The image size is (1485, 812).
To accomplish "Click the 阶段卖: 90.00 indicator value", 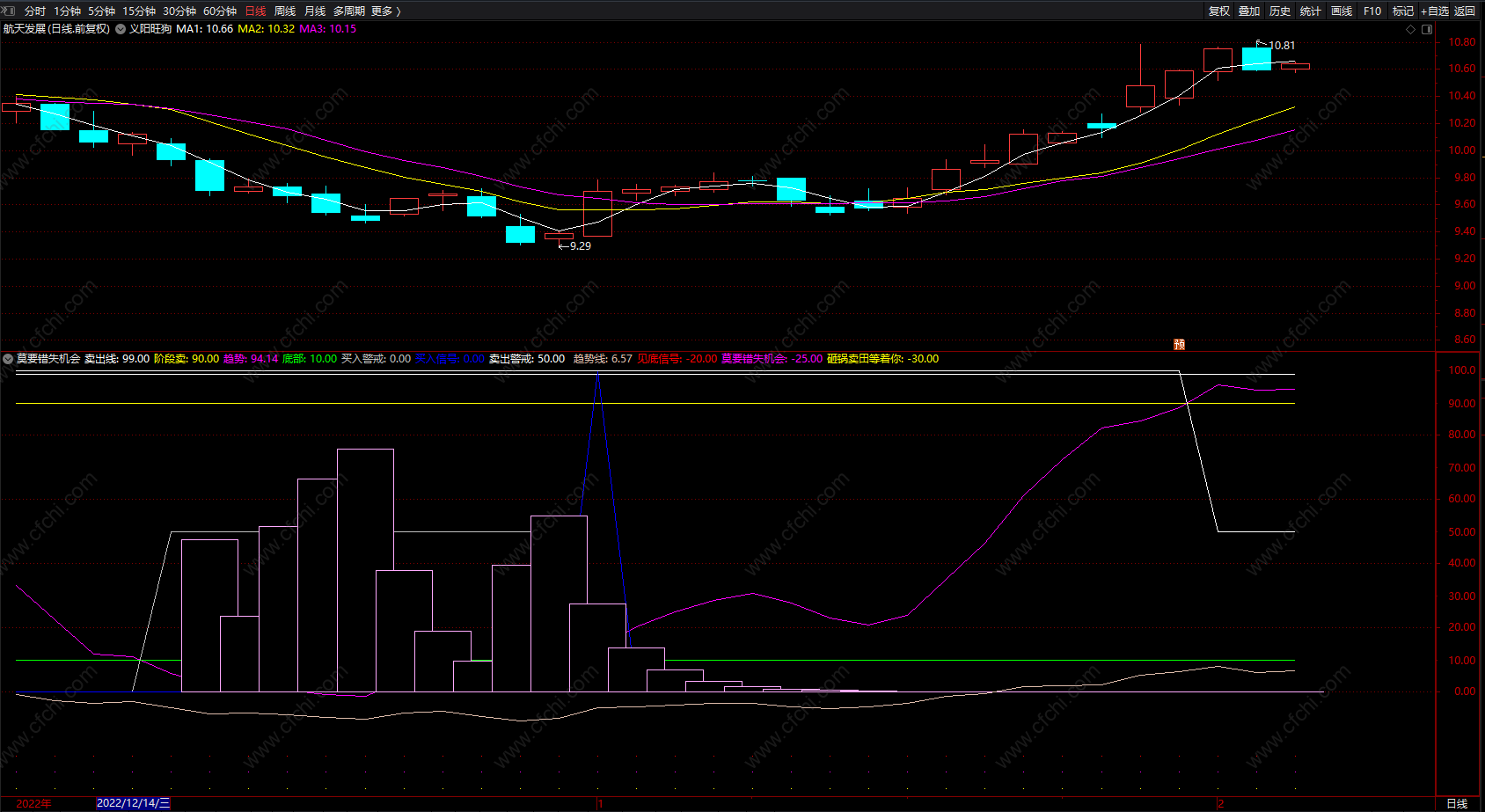I will click(x=187, y=359).
